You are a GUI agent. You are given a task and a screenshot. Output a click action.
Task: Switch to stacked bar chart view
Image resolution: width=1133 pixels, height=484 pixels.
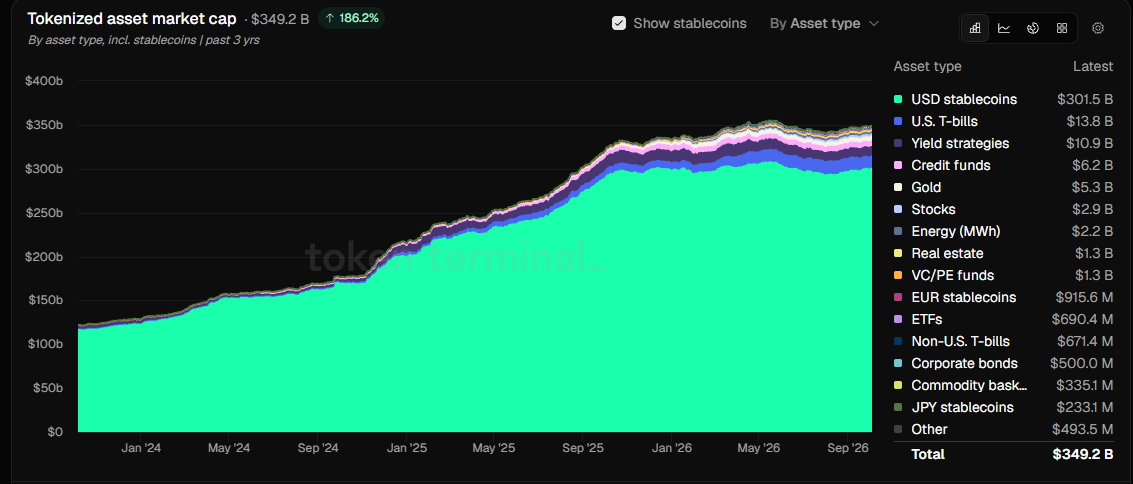click(x=975, y=28)
